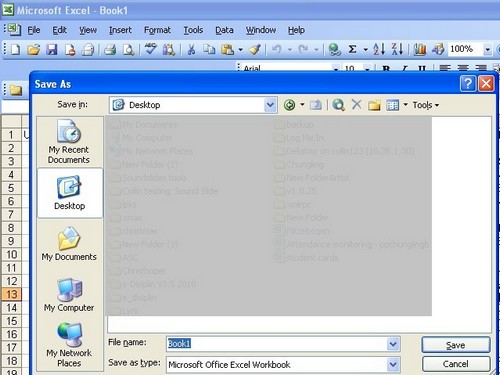Screen dimensions: 500x375
Task: Click Save As dialog help question mark
Action: (x=468, y=83)
